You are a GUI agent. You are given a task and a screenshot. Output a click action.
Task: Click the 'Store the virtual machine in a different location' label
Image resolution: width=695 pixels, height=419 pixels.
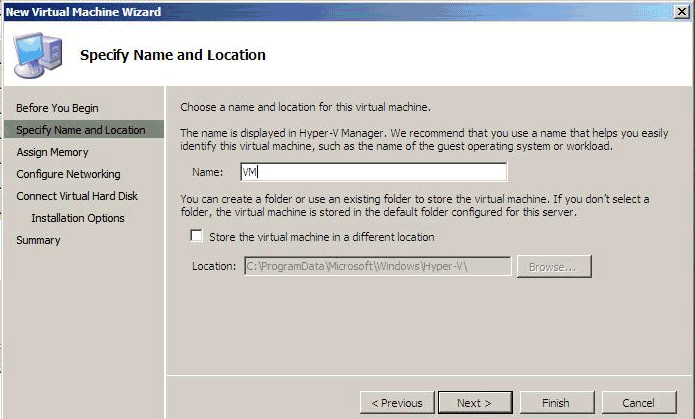322,238
